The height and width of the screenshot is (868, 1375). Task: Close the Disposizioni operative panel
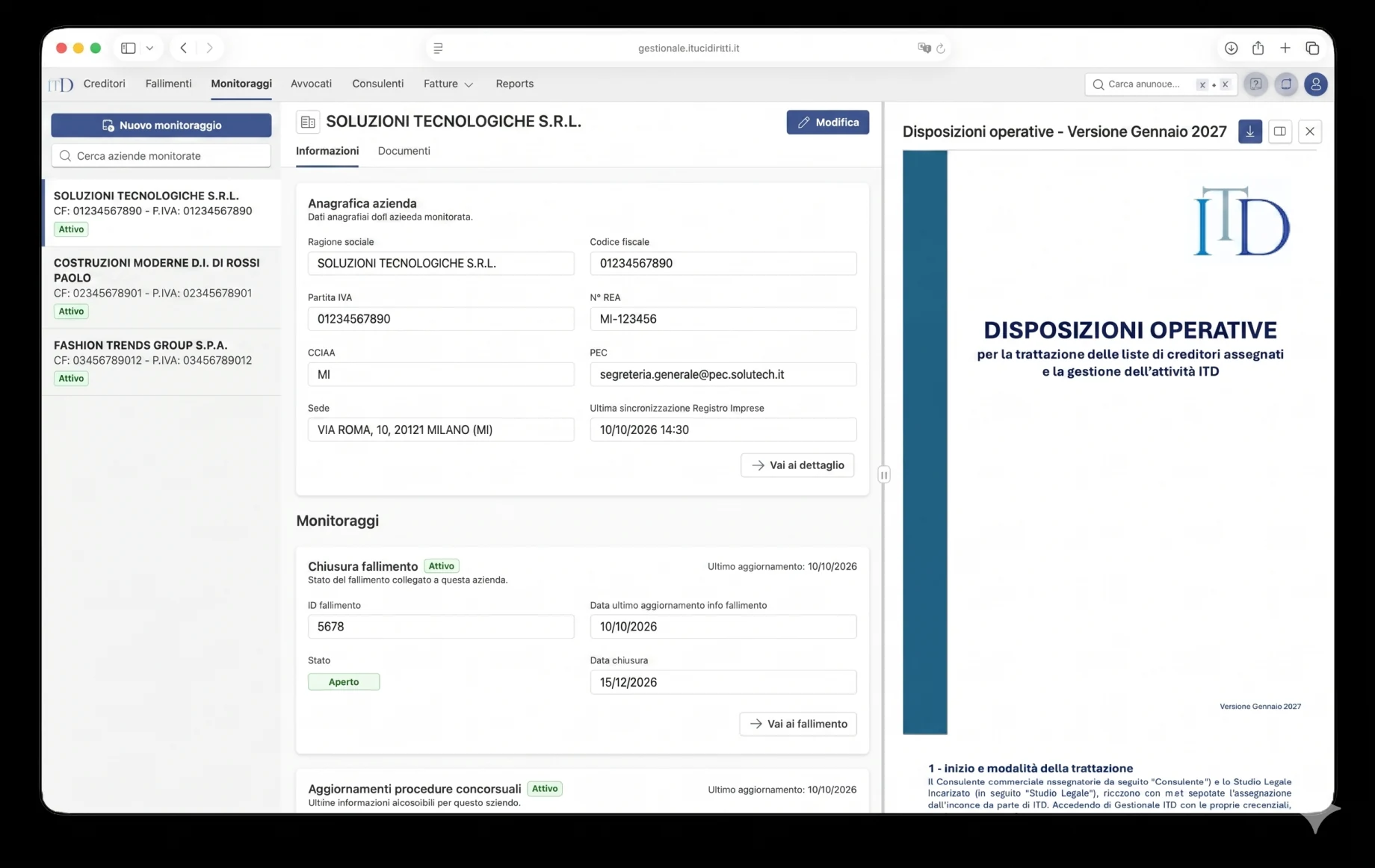pos(1310,131)
